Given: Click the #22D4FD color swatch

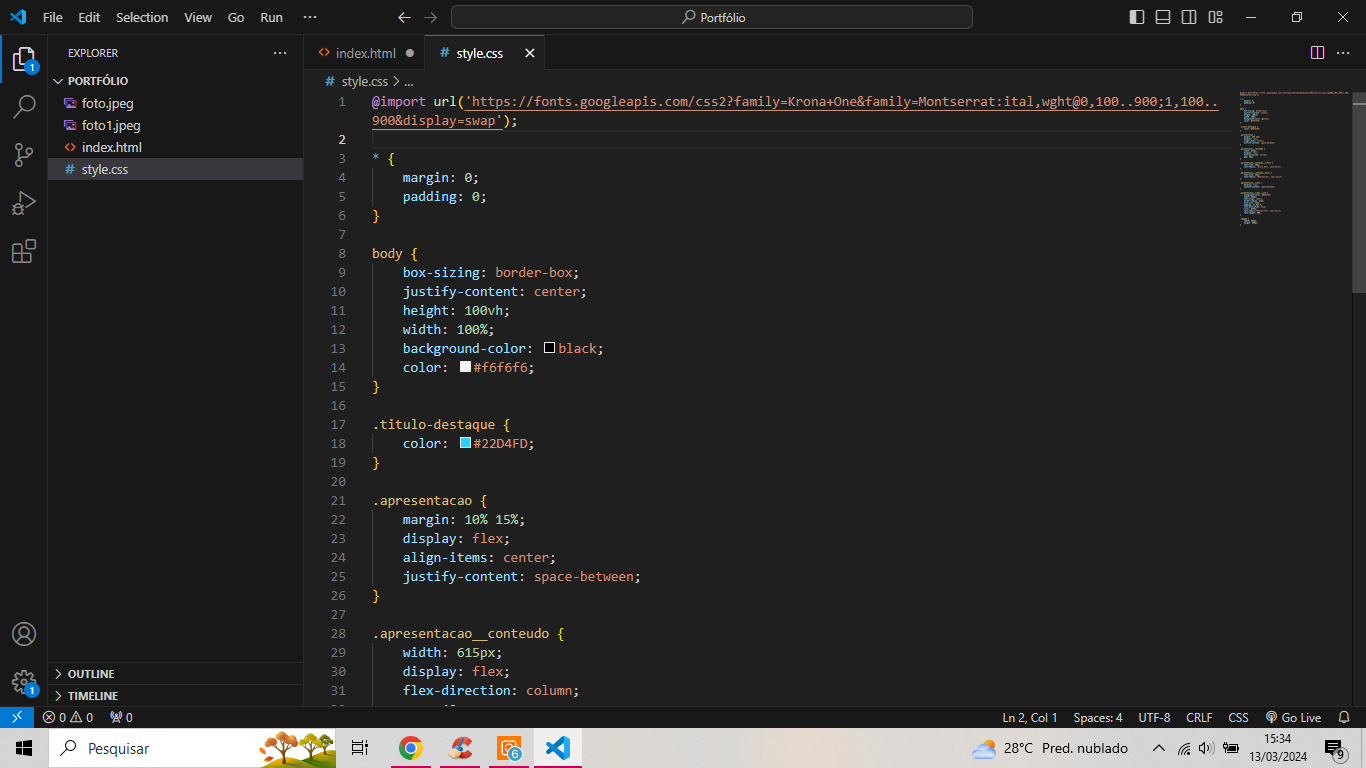Looking at the screenshot, I should (x=465, y=443).
